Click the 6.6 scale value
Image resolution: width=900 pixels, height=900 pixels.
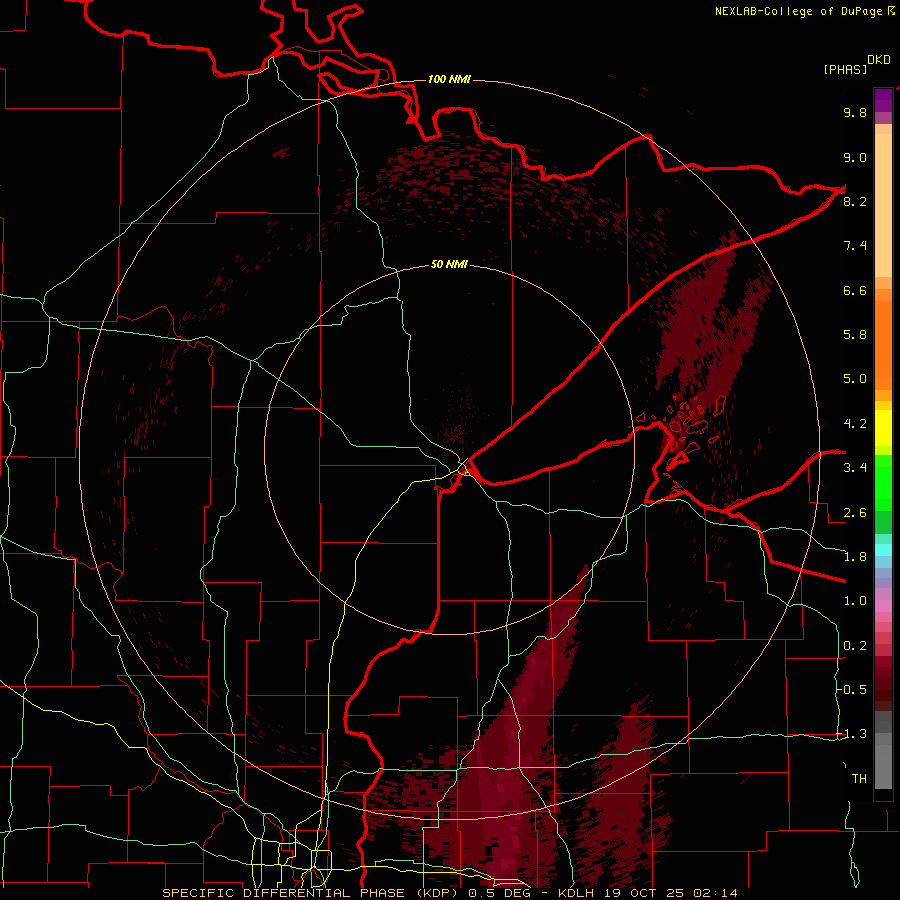[855, 290]
